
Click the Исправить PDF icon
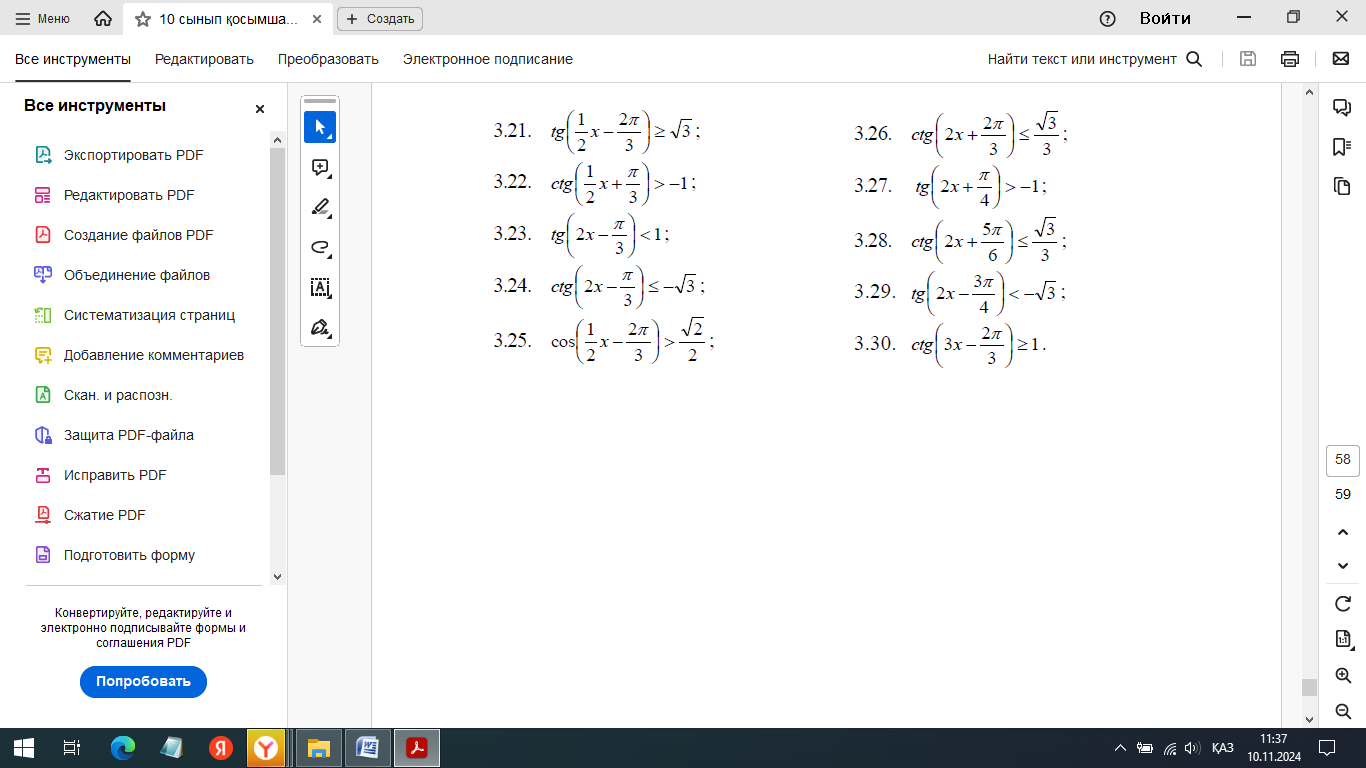[43, 475]
